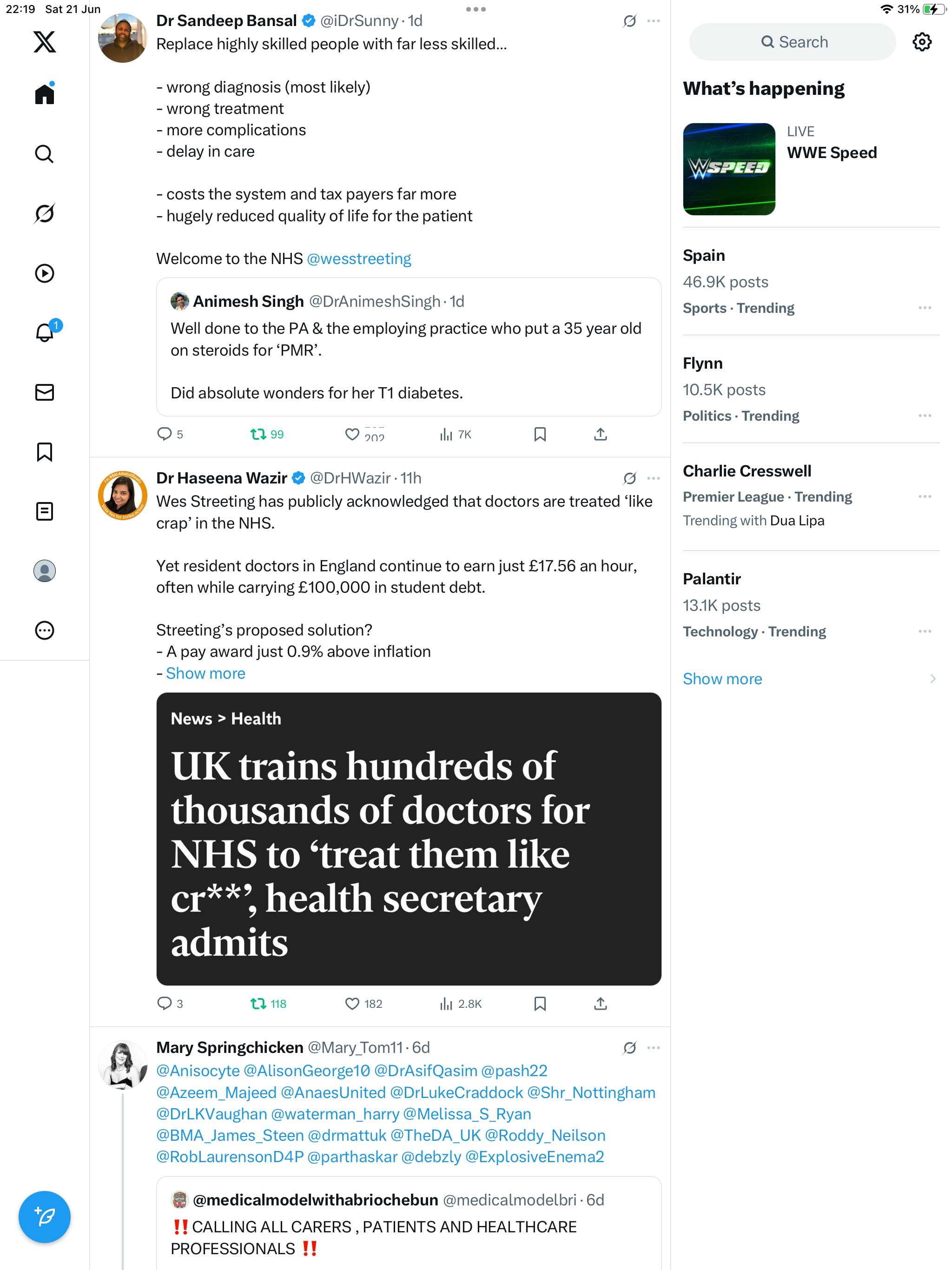
Task: Open the Lists icon in sidebar
Action: [x=44, y=511]
